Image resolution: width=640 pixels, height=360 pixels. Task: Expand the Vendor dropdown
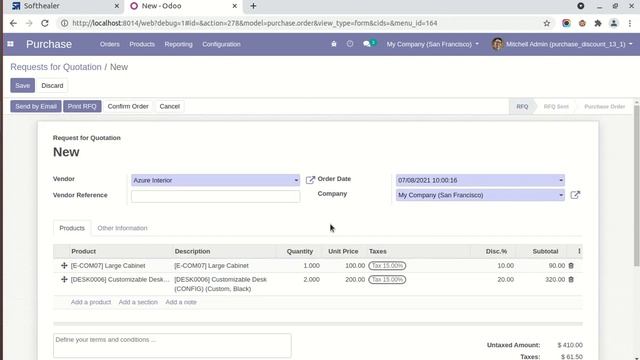pos(296,180)
